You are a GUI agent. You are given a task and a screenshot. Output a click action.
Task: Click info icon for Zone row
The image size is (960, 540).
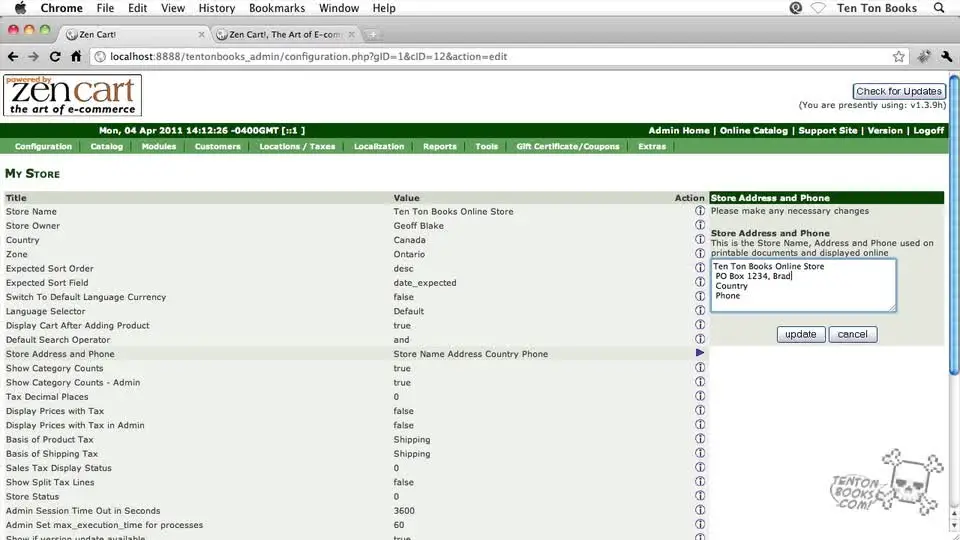(700, 253)
